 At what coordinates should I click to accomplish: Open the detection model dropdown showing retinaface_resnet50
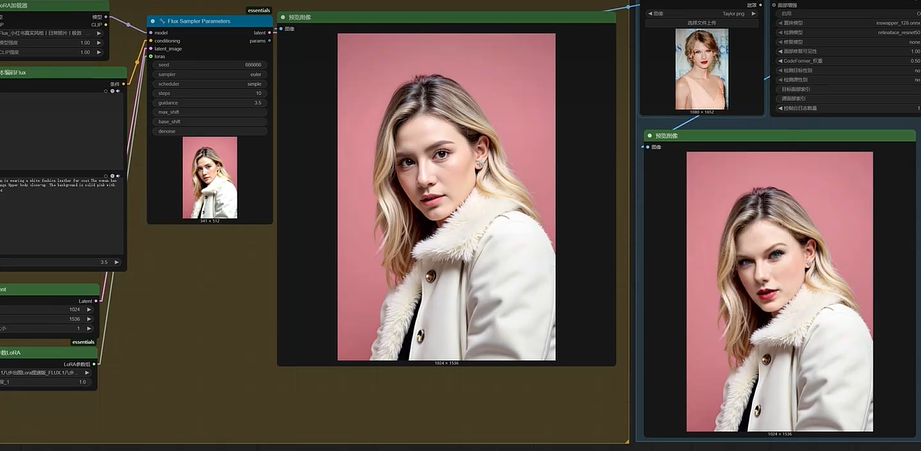point(849,32)
